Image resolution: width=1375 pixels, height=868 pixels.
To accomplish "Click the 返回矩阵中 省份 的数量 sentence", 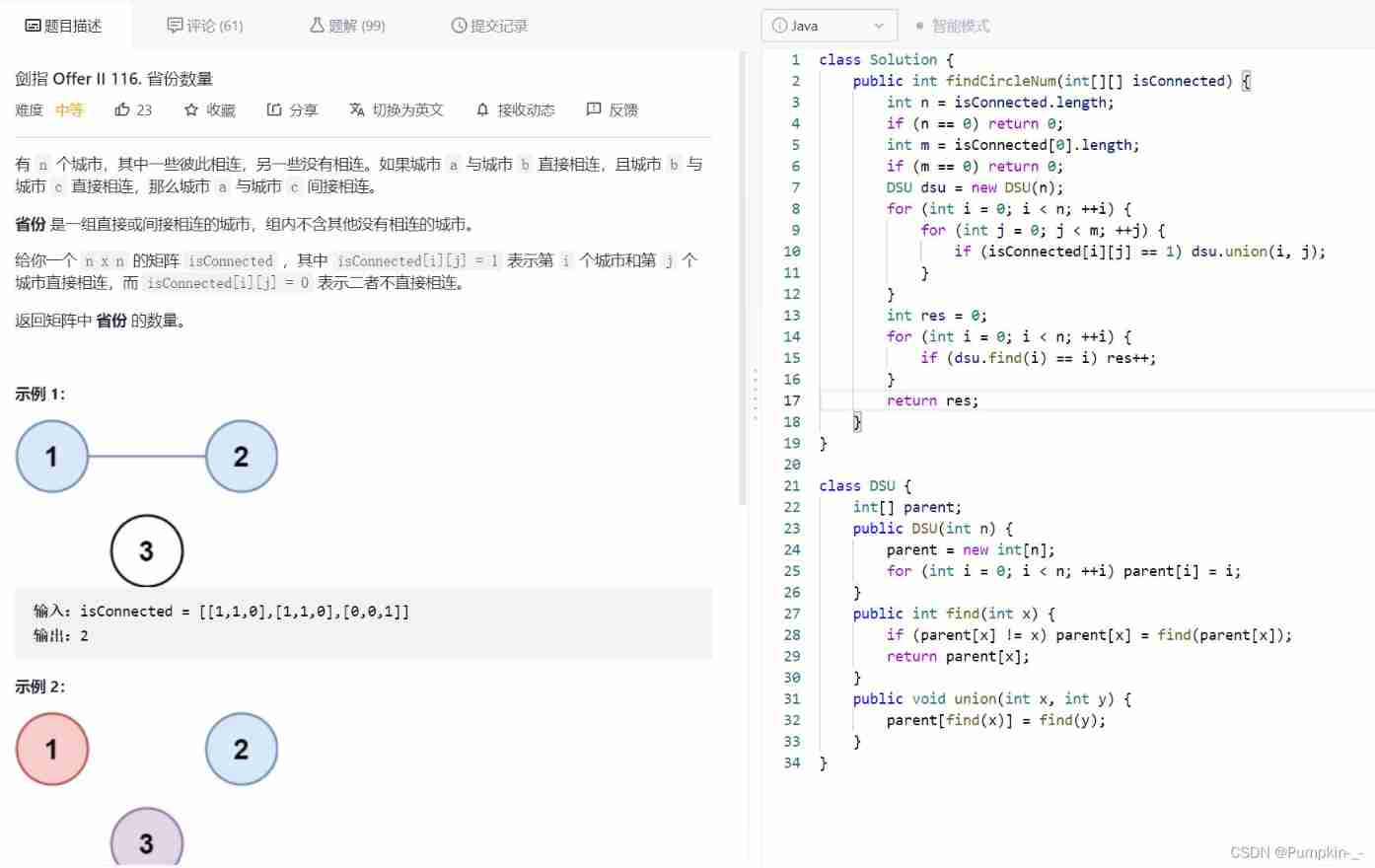I will point(101,321).
